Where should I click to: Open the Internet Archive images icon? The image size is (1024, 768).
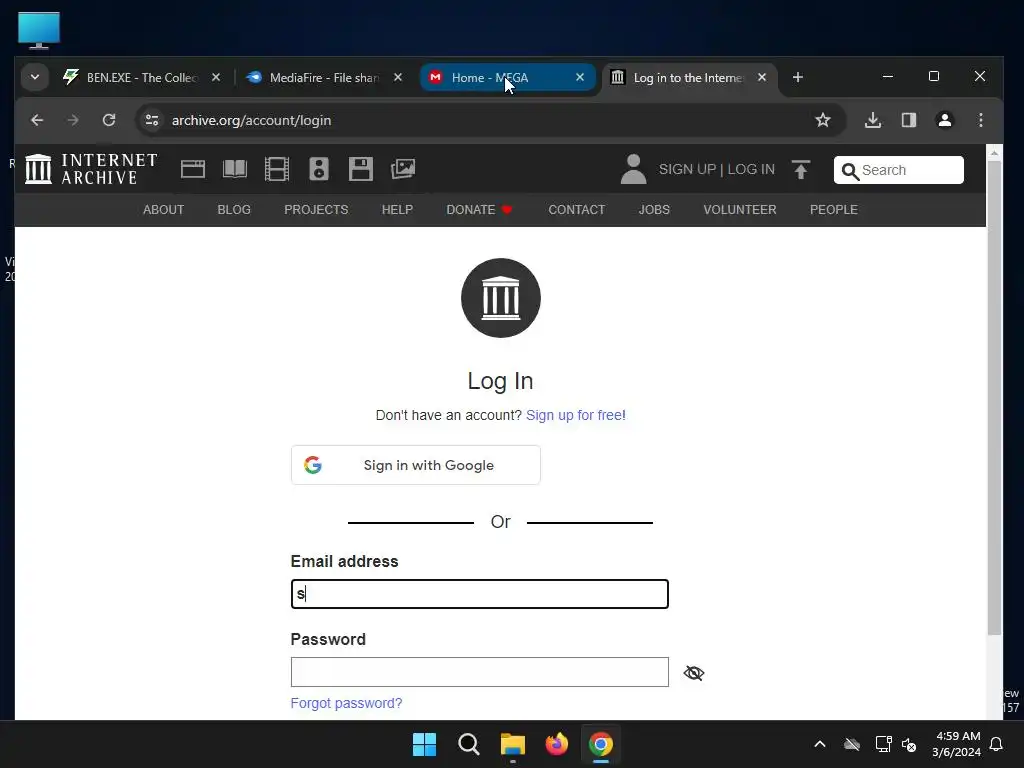pos(403,169)
